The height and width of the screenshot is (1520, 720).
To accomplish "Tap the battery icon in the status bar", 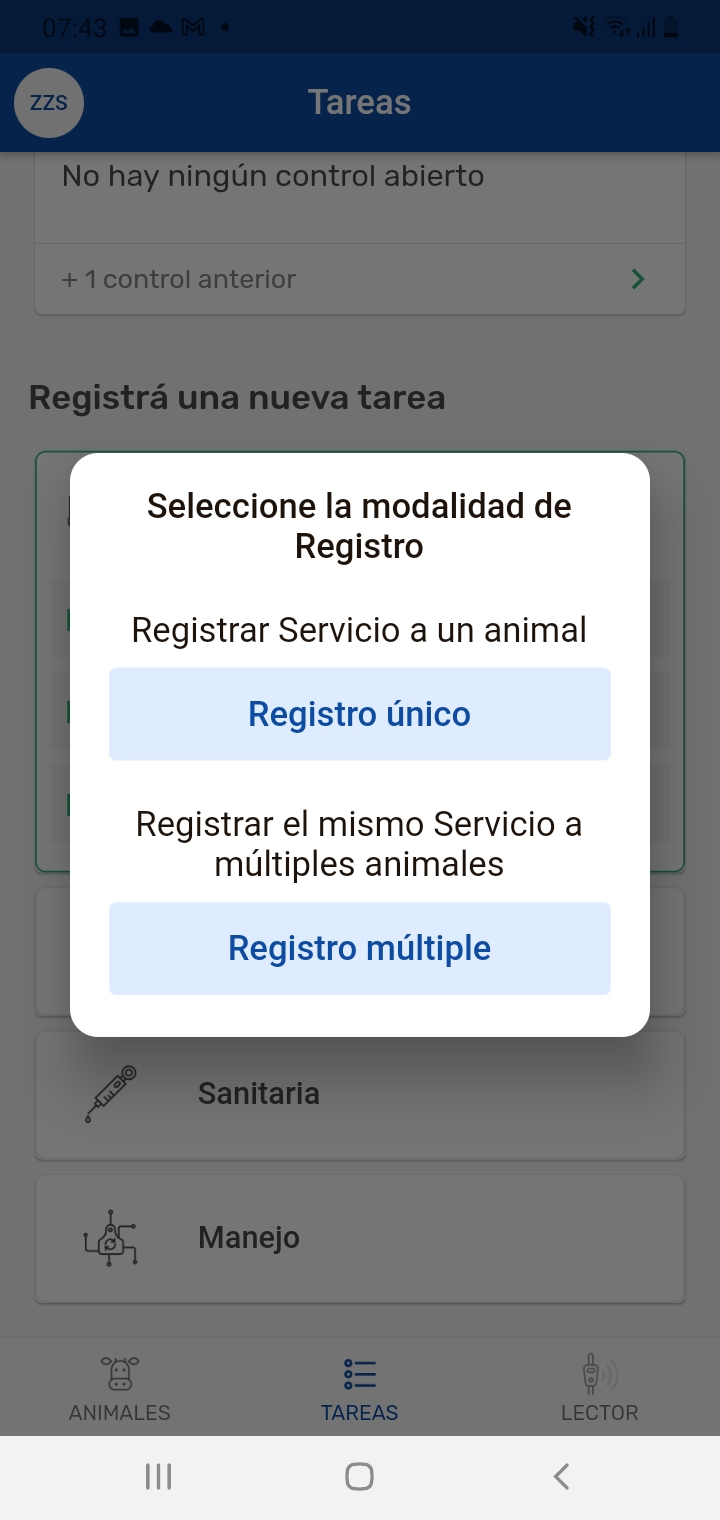I will pos(671,28).
